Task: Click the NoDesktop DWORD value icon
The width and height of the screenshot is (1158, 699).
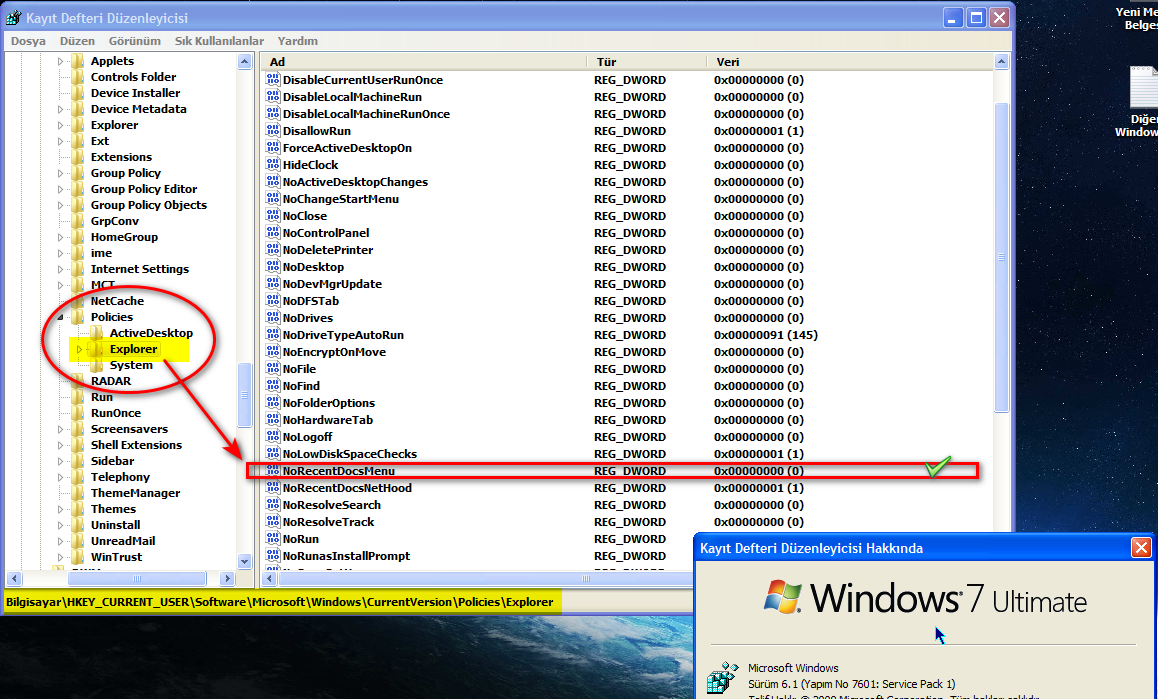Action: 273,267
